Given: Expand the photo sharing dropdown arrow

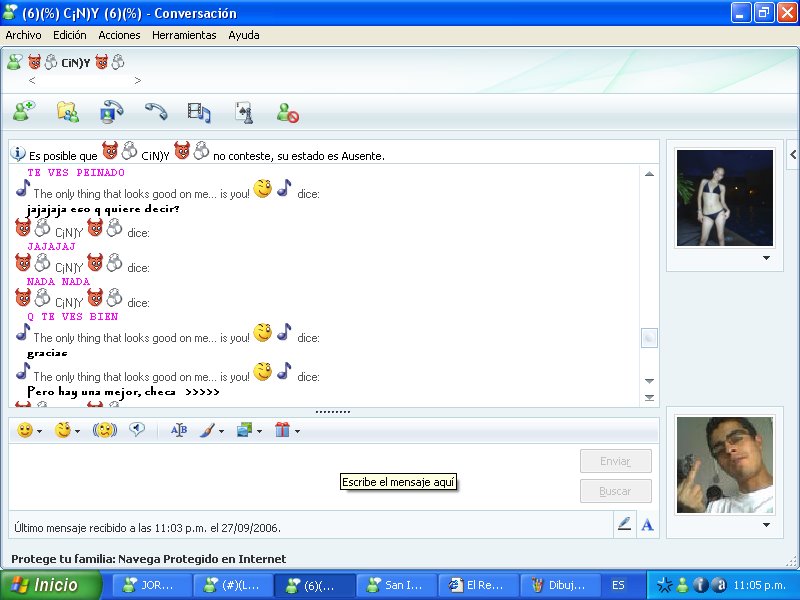Looking at the screenshot, I should (259, 432).
